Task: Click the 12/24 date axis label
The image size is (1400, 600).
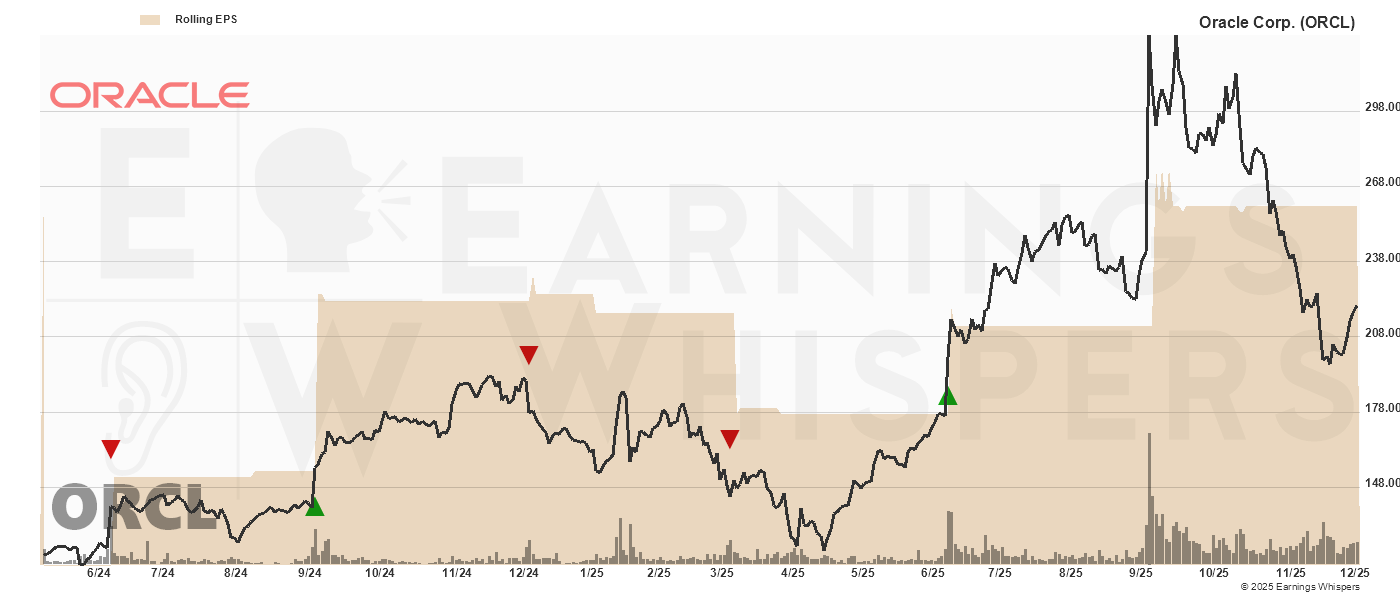Action: point(524,573)
